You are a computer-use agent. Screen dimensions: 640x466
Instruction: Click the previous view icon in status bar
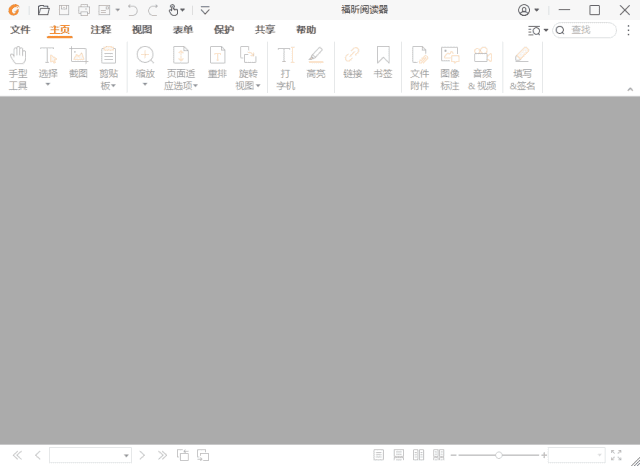183,455
